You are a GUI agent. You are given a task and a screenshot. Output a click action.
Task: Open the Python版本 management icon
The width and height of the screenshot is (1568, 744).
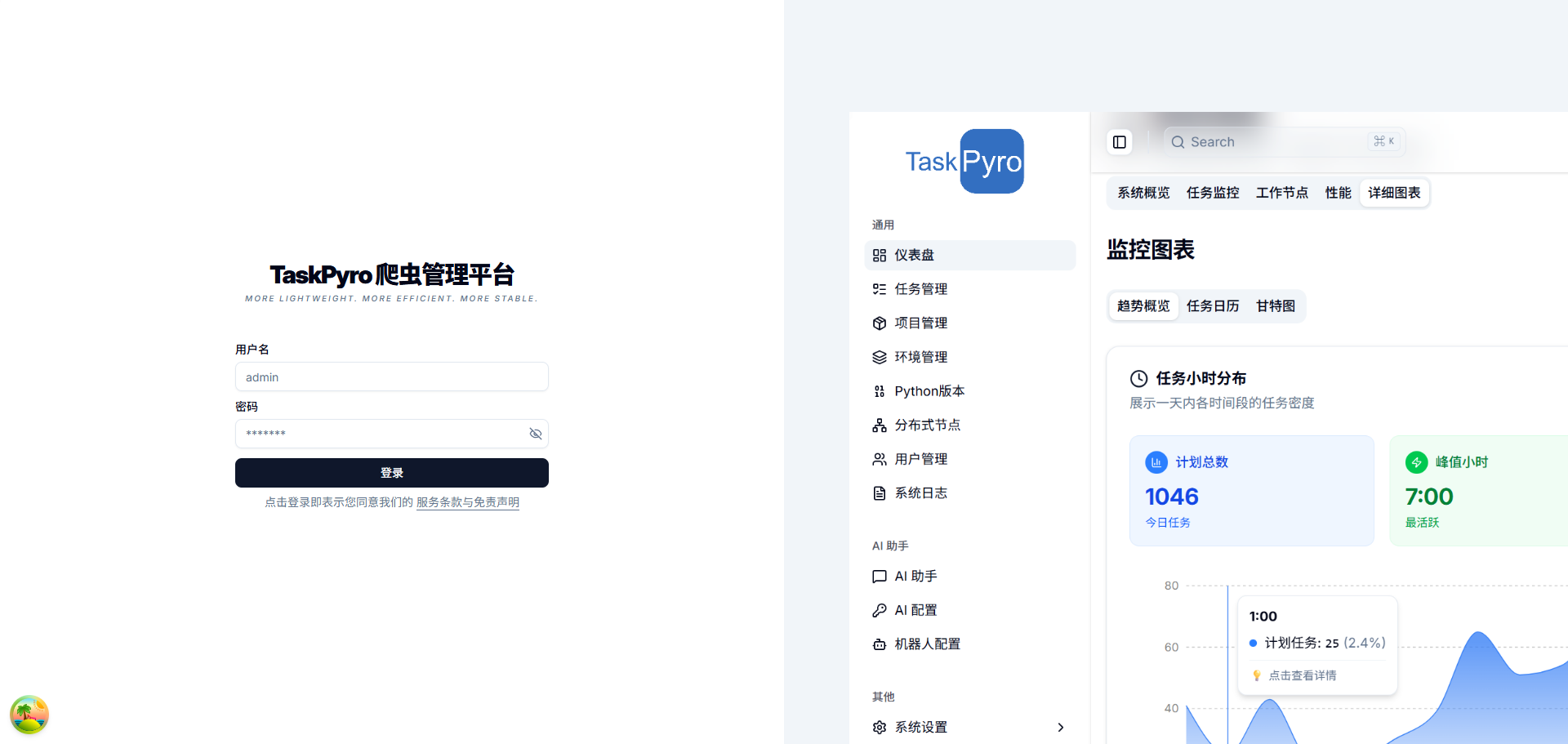[x=880, y=391]
